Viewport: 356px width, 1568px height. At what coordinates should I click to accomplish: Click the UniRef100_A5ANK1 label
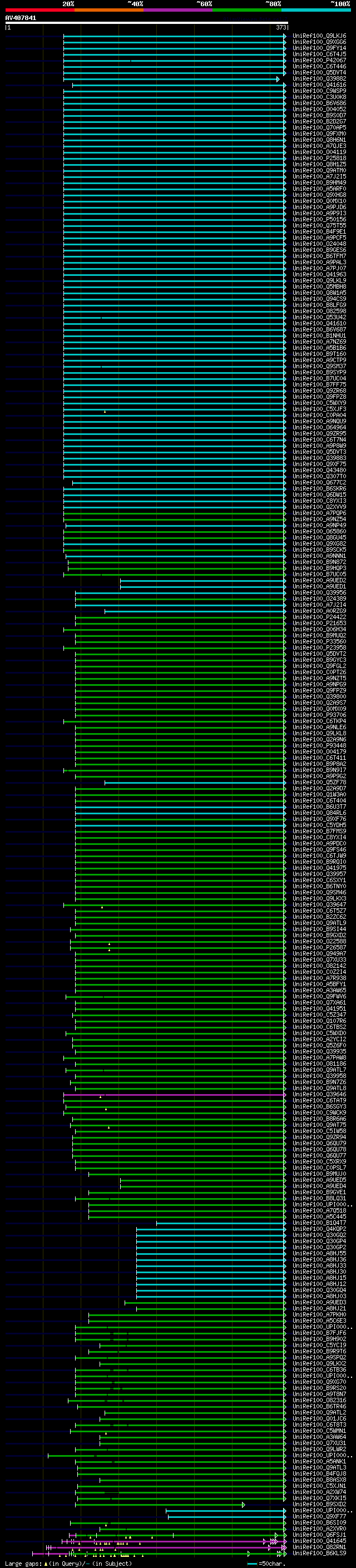tap(319, 1461)
